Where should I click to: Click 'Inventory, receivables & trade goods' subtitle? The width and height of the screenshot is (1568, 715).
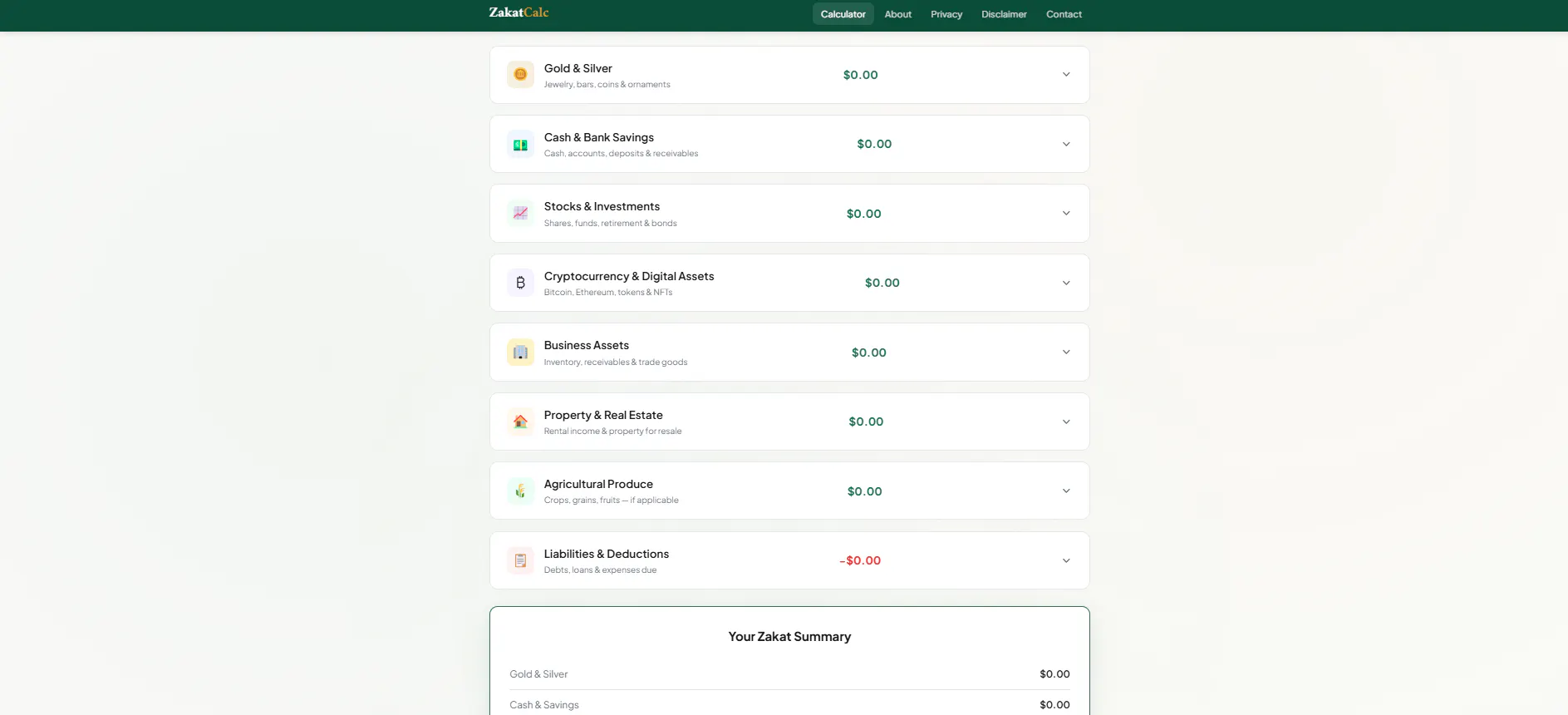tap(616, 362)
